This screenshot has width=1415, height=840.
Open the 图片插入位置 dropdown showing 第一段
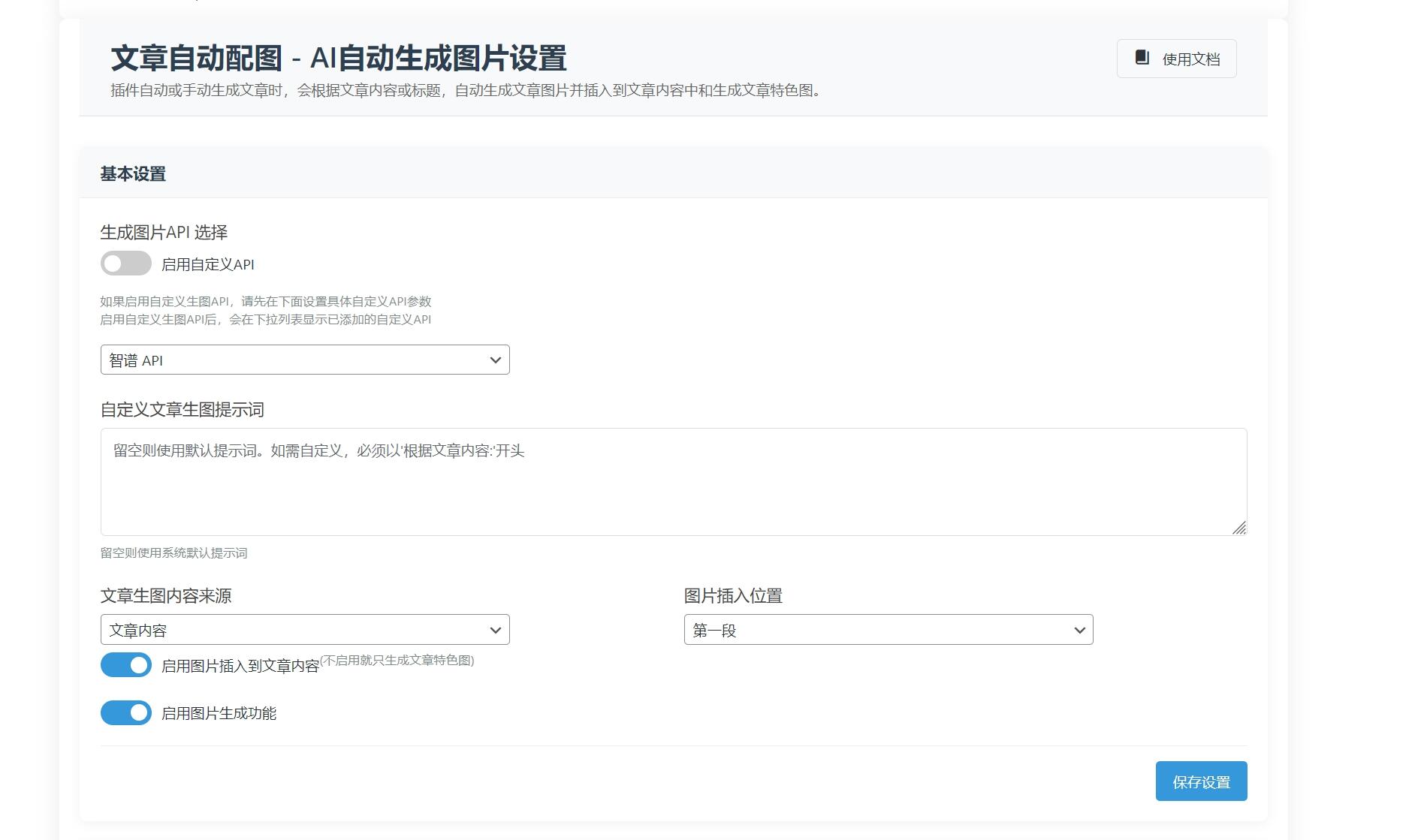point(889,629)
